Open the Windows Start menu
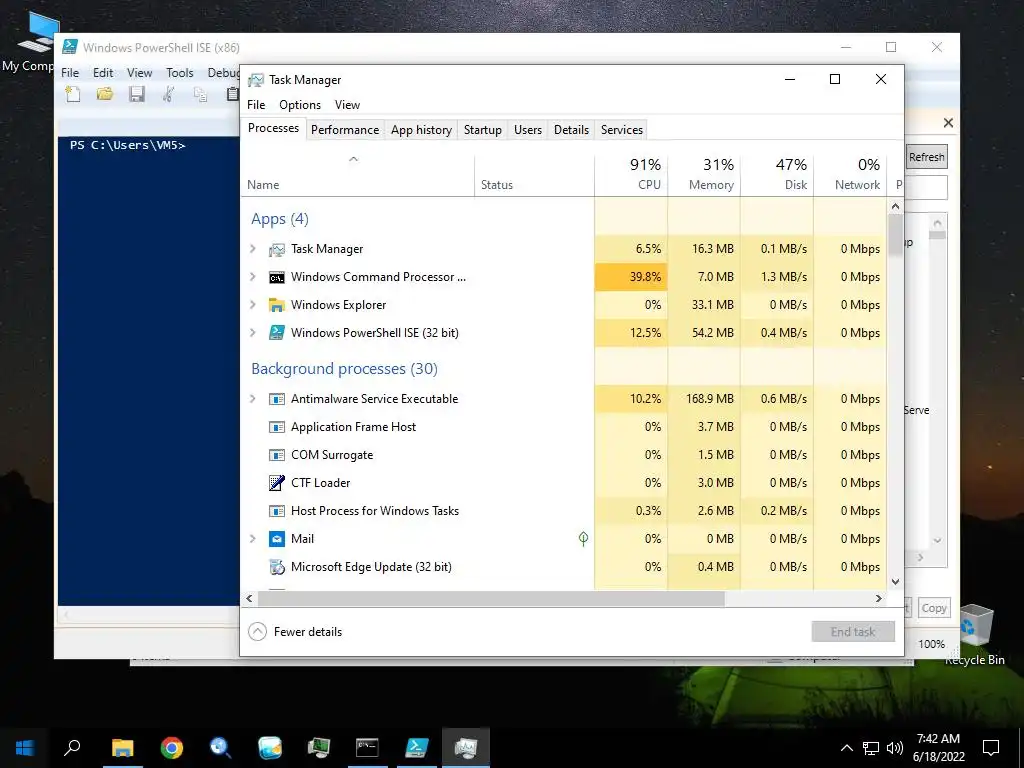The width and height of the screenshot is (1024, 768). [25, 748]
